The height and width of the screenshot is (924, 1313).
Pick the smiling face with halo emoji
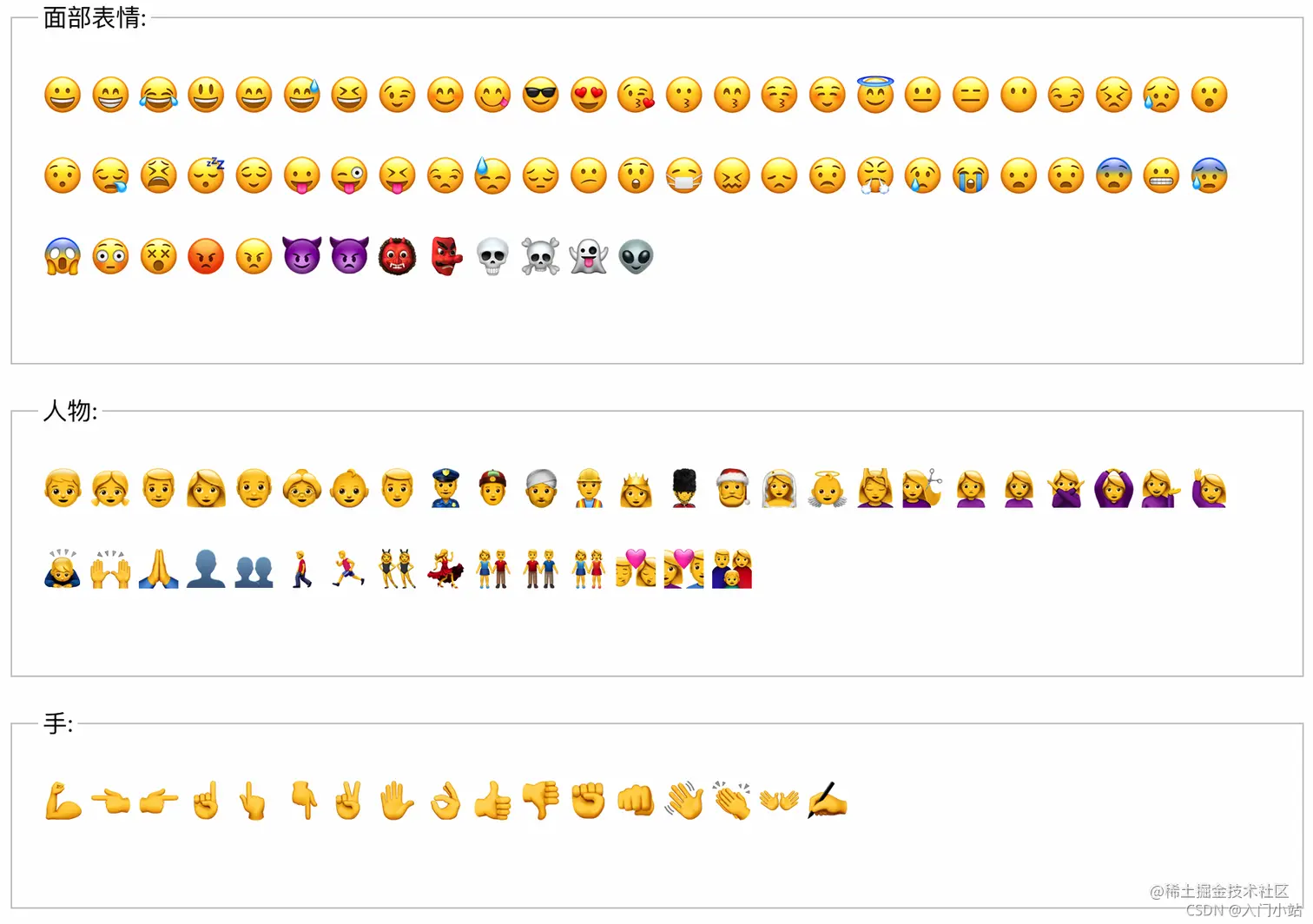coord(874,95)
